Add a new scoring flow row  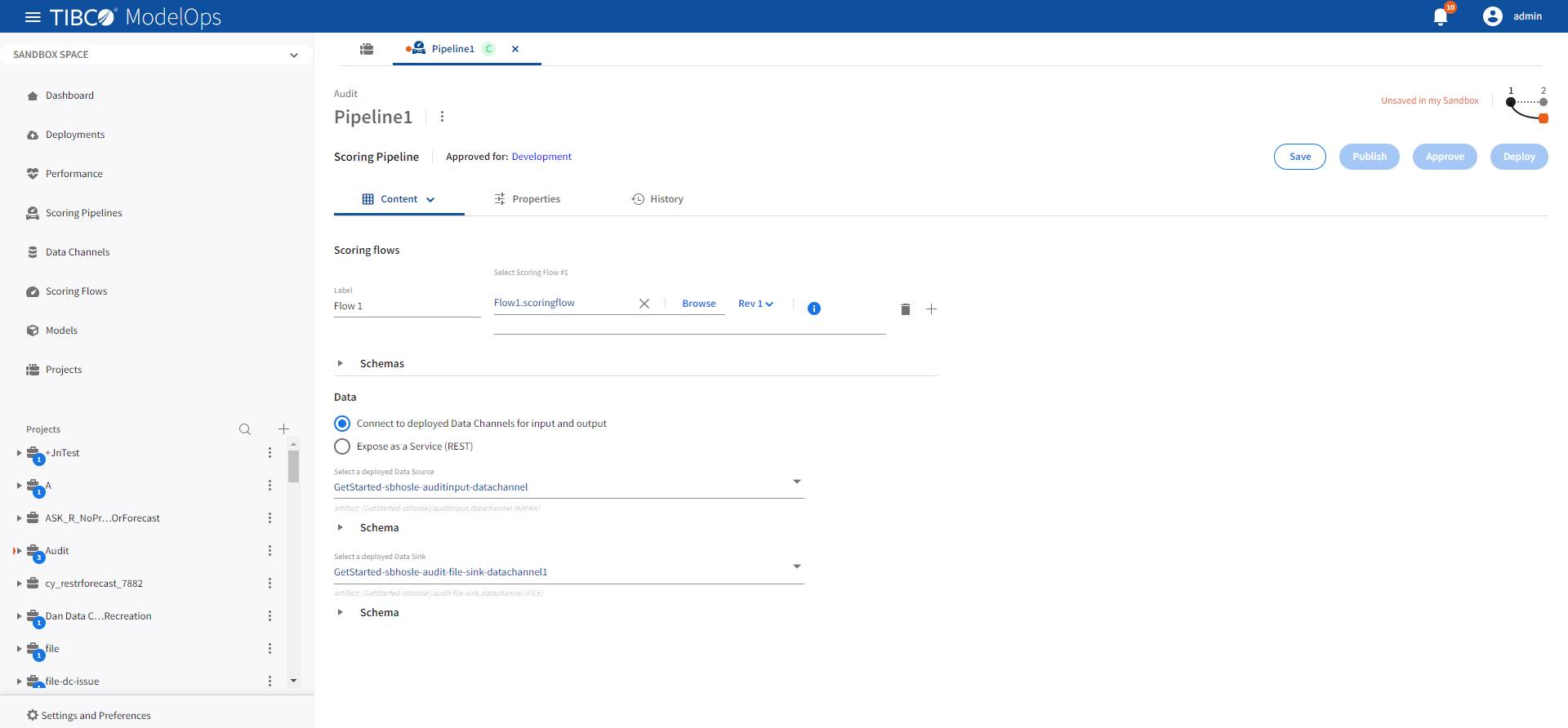click(931, 309)
